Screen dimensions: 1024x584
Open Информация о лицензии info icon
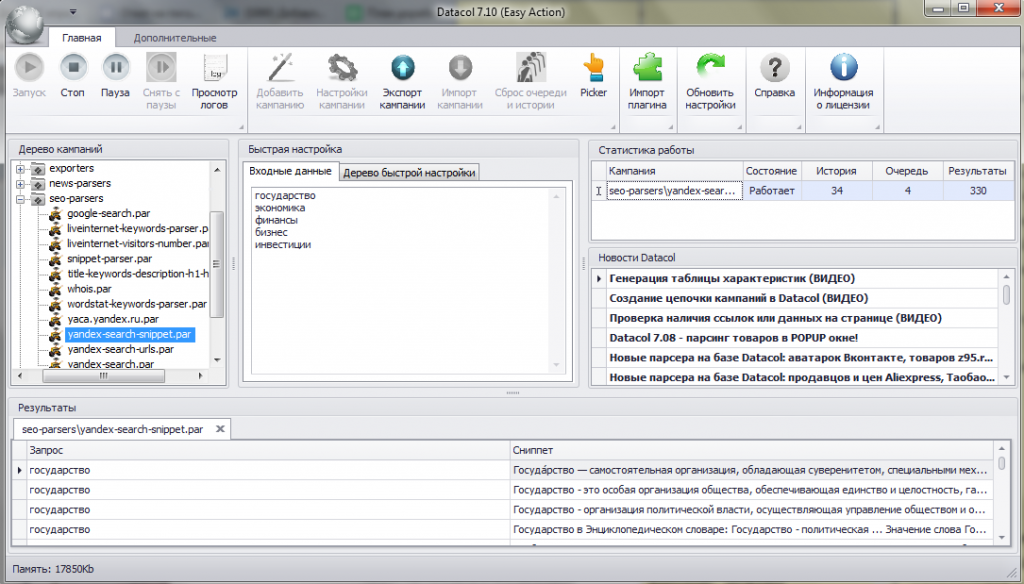click(842, 69)
